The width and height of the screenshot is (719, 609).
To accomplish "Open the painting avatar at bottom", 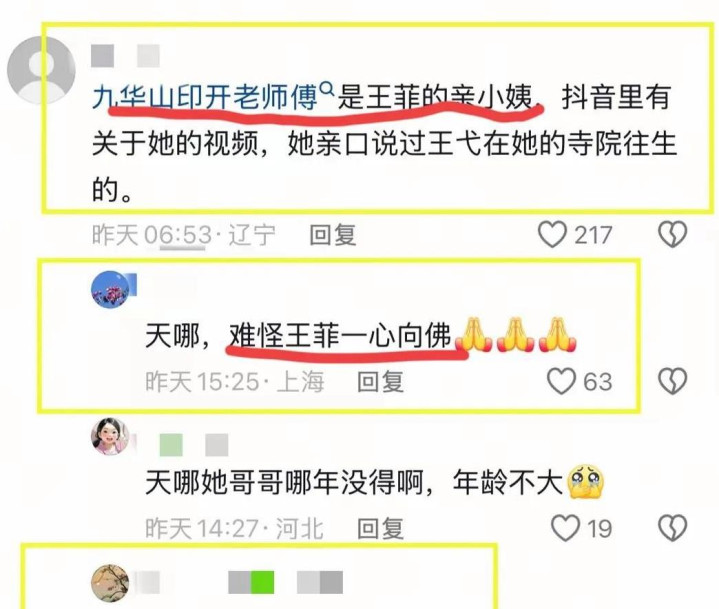I will coord(111,583).
